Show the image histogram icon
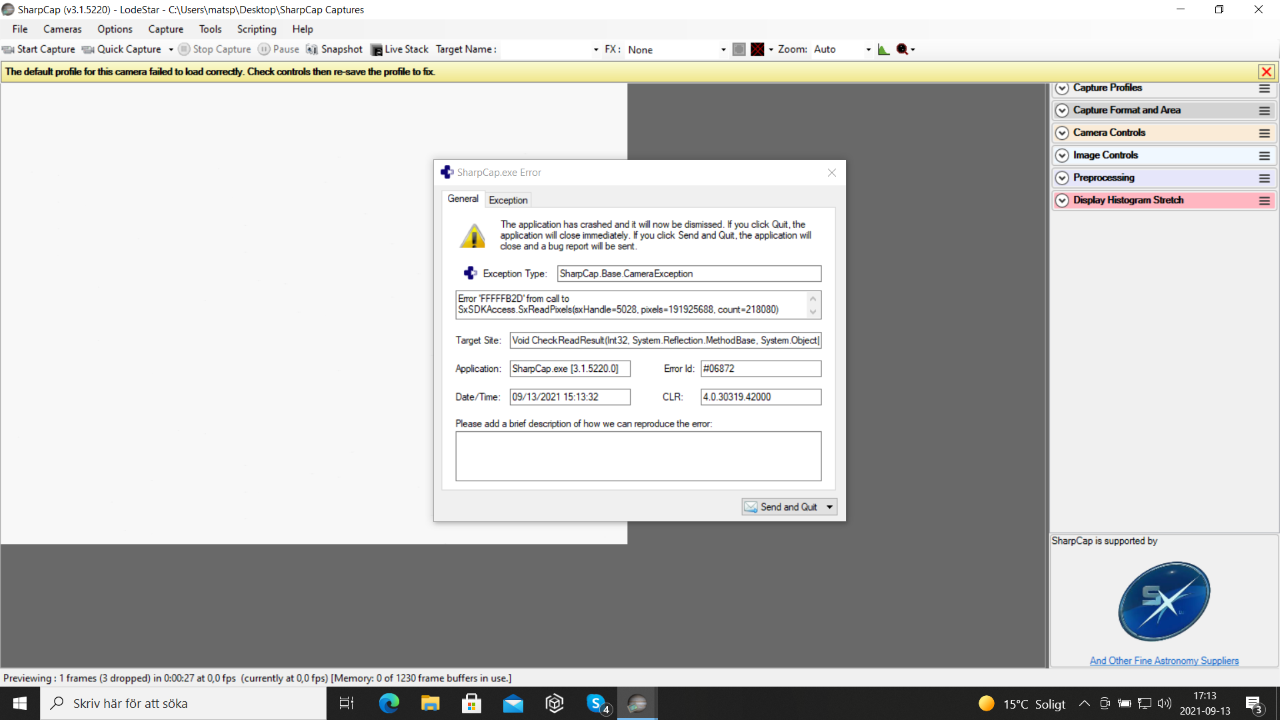The image size is (1280, 720). click(x=884, y=49)
